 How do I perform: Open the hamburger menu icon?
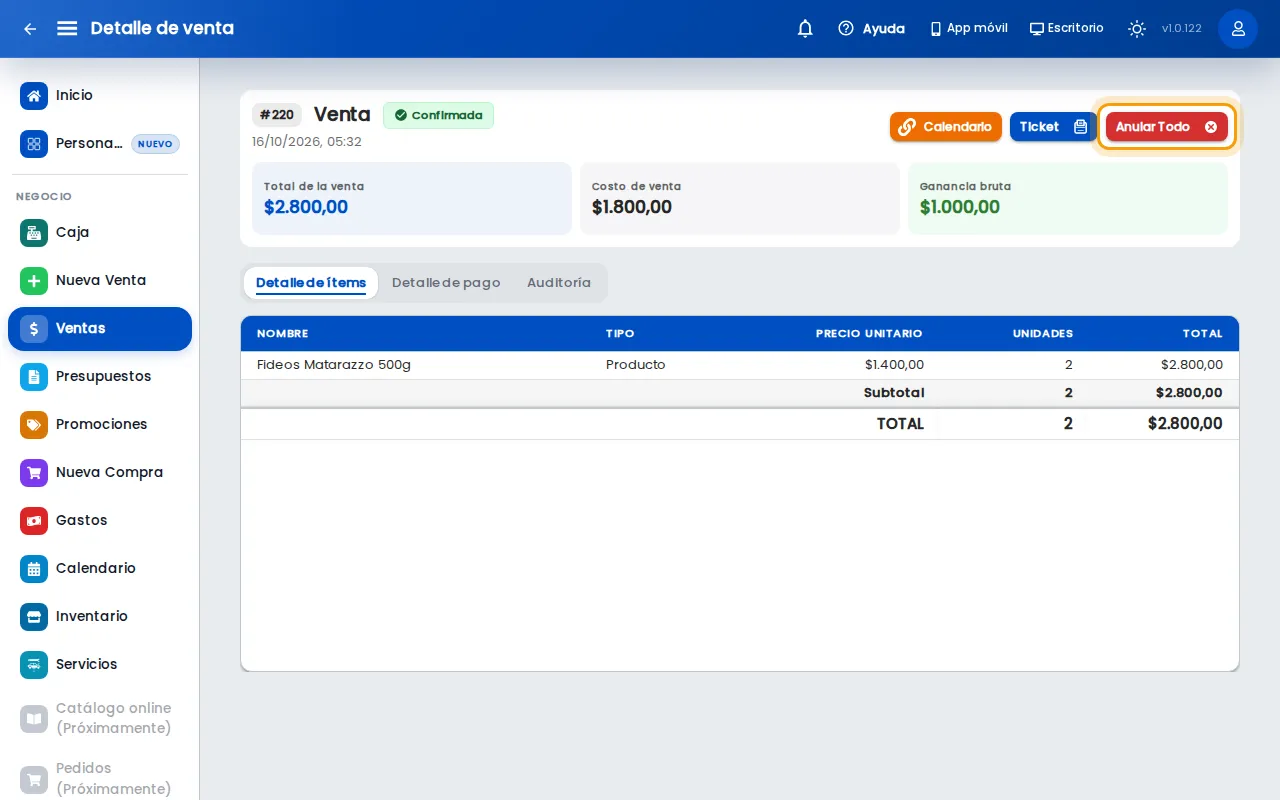point(67,28)
